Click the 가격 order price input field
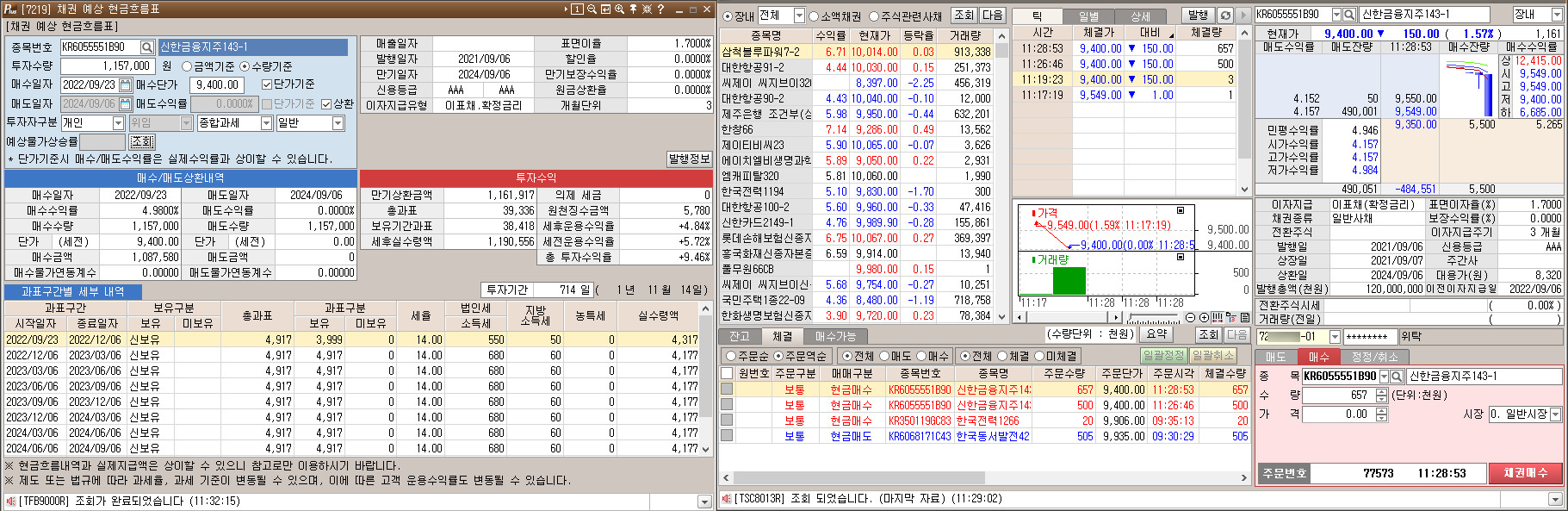Viewport: 1568px width, 511px height. click(x=1345, y=414)
